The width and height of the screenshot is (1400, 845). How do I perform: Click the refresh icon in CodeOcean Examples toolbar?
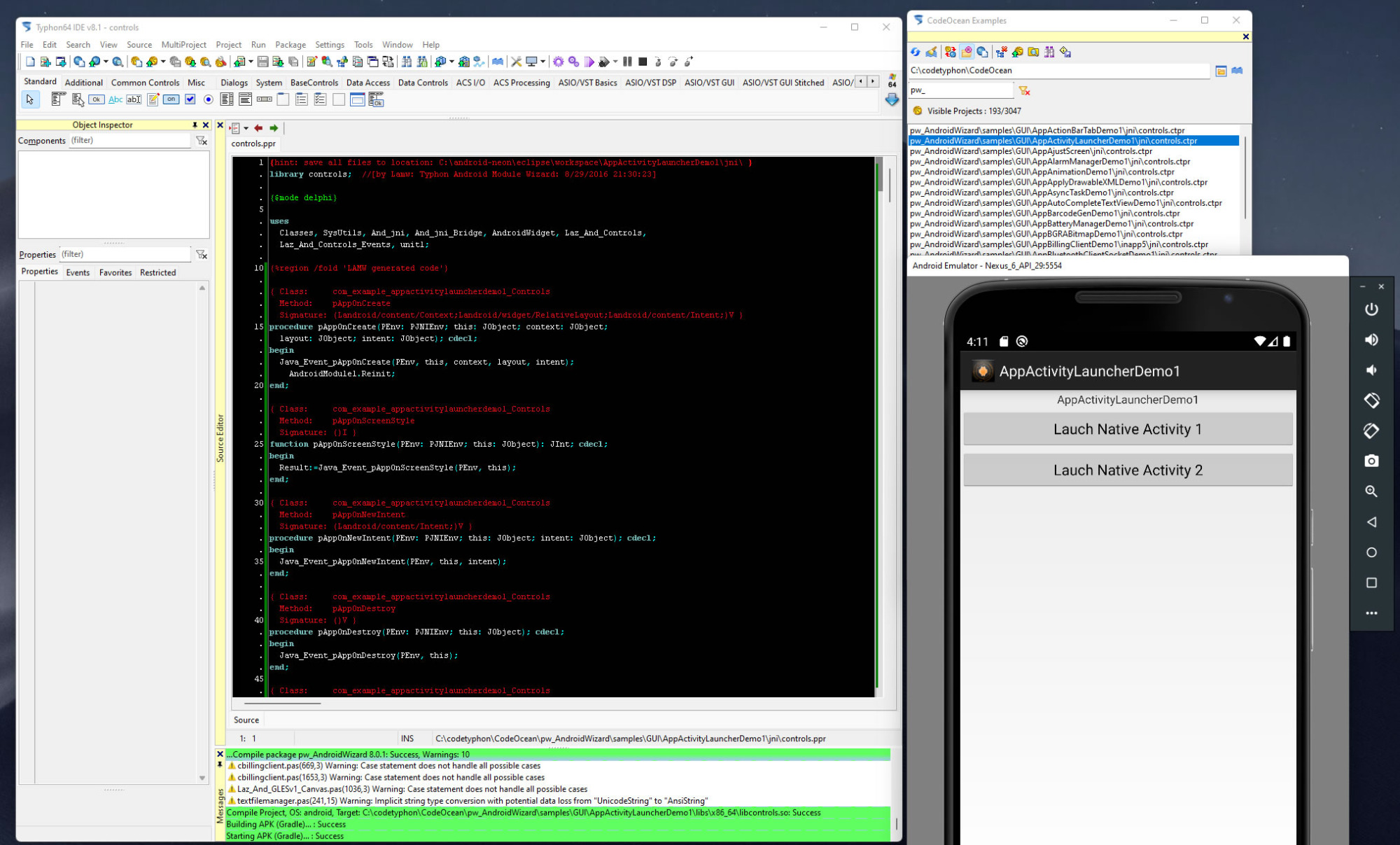[x=916, y=52]
